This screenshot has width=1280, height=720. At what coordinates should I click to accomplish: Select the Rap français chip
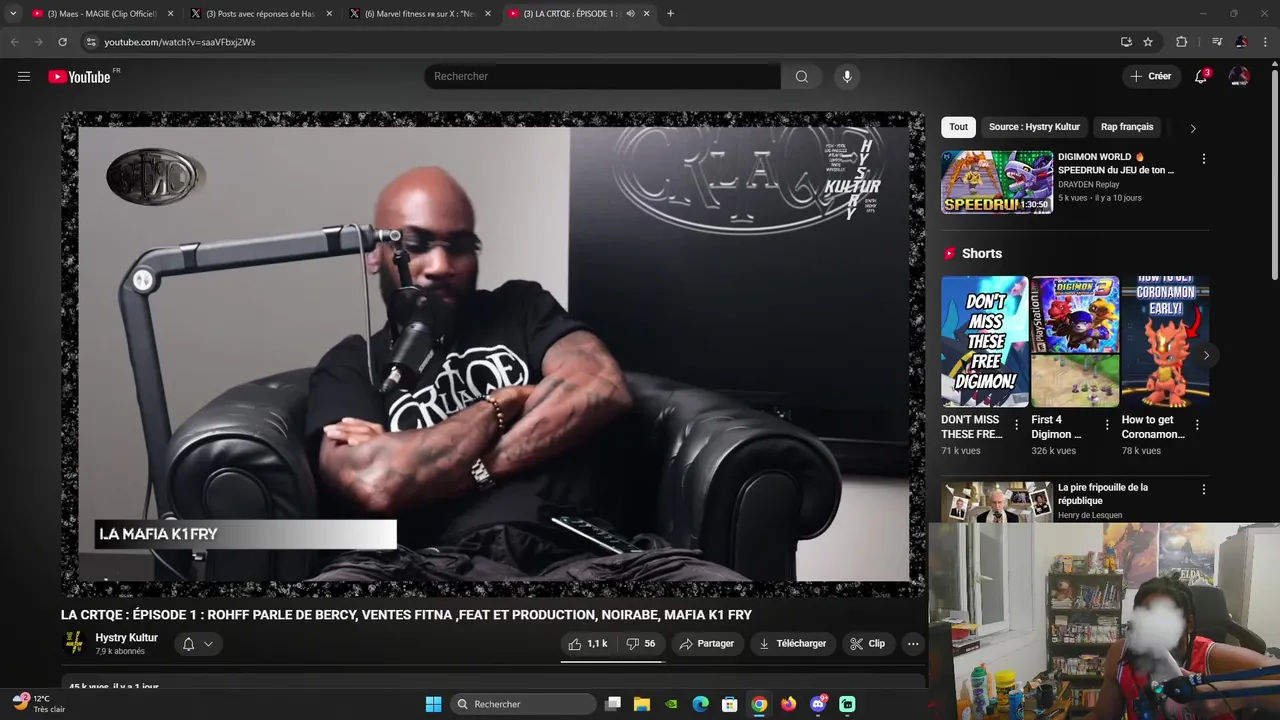(1127, 127)
